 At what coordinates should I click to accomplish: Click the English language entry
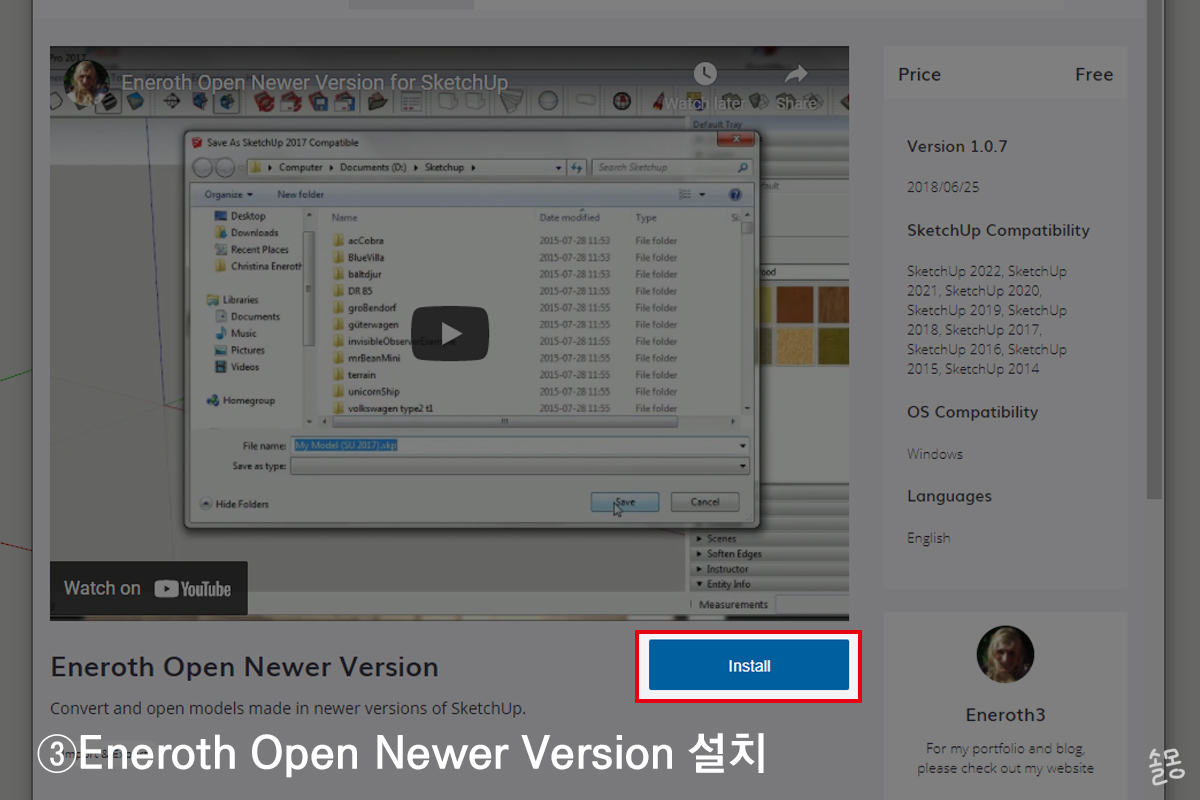[x=929, y=538]
